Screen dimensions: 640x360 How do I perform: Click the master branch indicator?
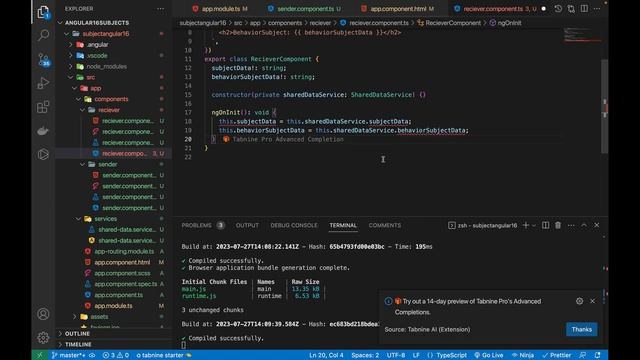(68, 355)
